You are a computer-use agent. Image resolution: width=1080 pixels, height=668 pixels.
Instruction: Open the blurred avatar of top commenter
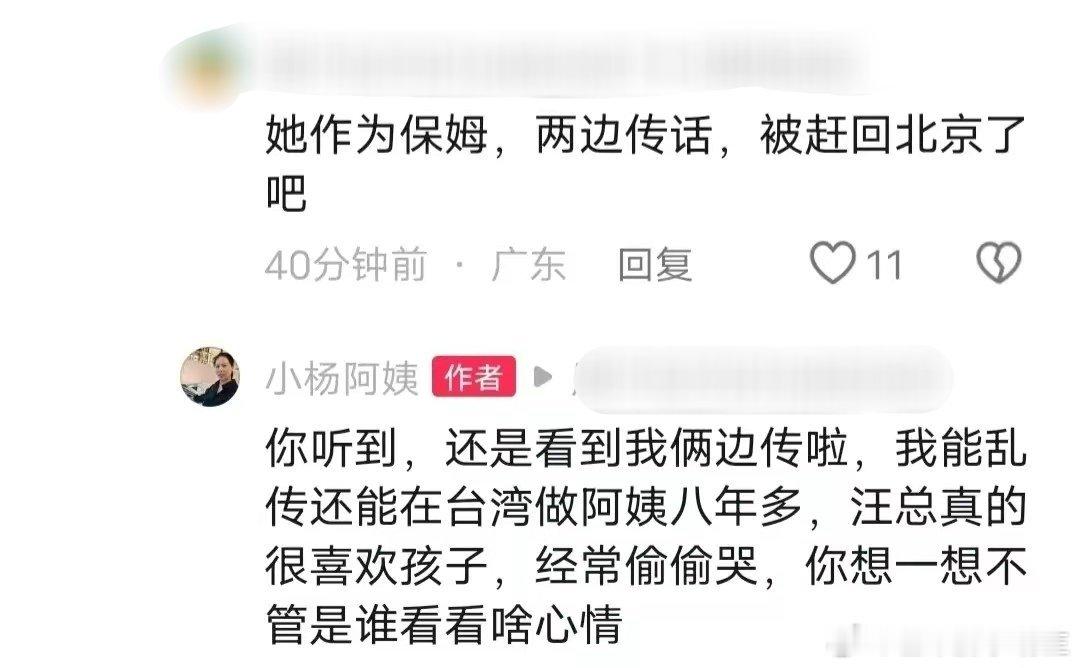[x=207, y=67]
